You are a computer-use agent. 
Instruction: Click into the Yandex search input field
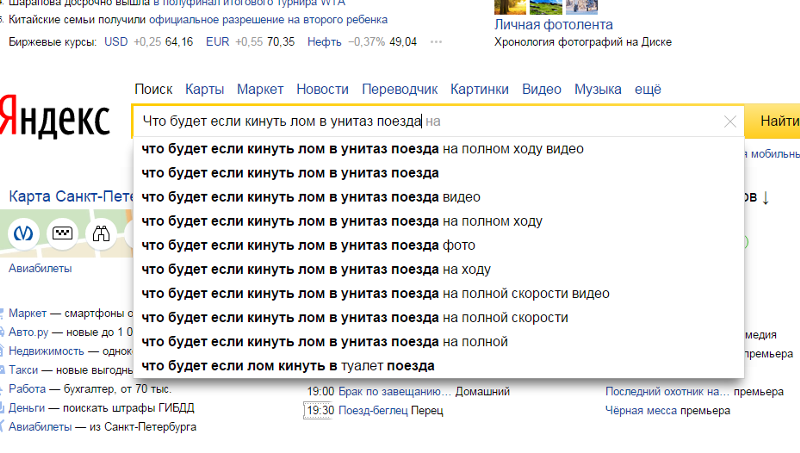point(429,121)
